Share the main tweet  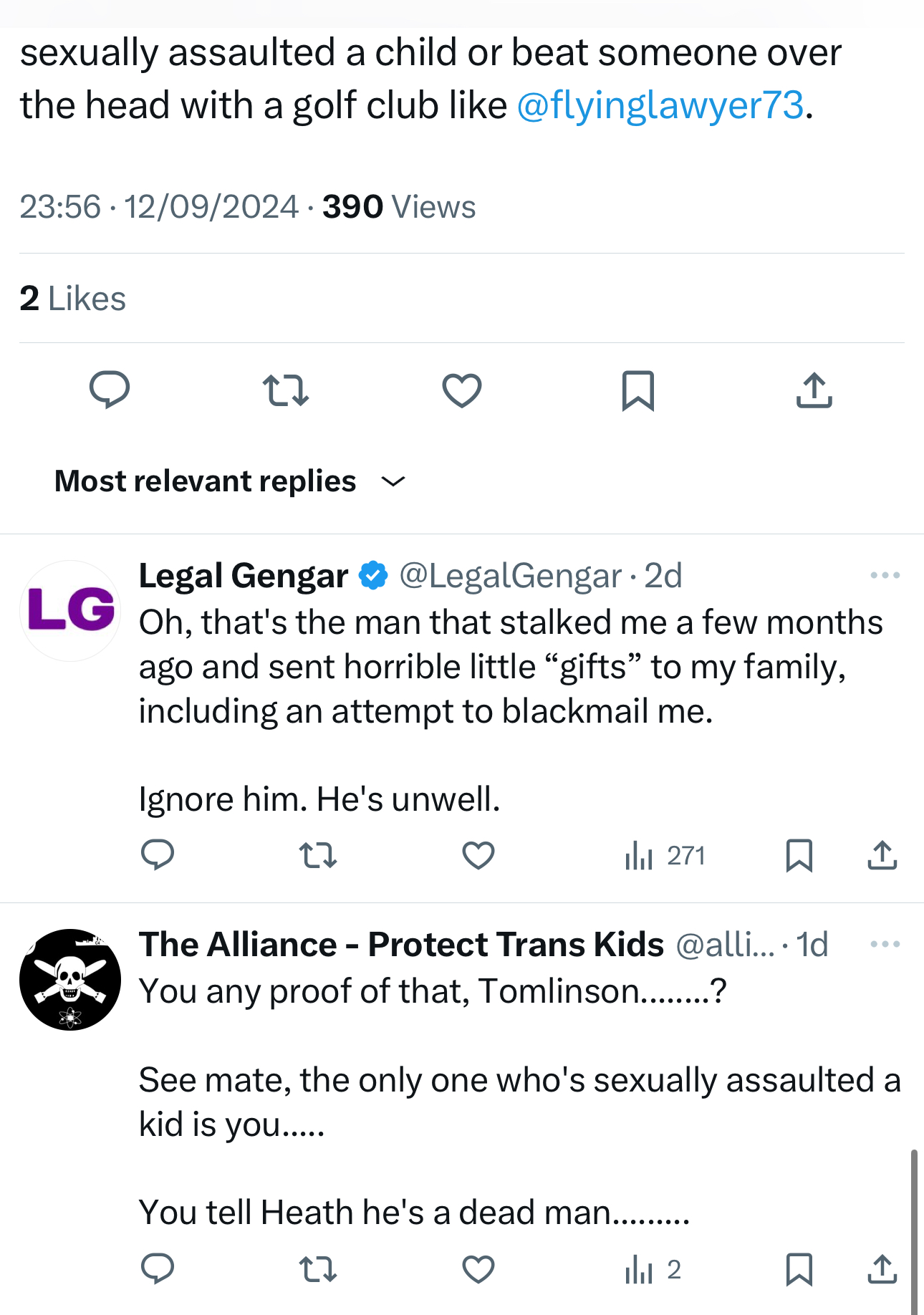pos(814,390)
